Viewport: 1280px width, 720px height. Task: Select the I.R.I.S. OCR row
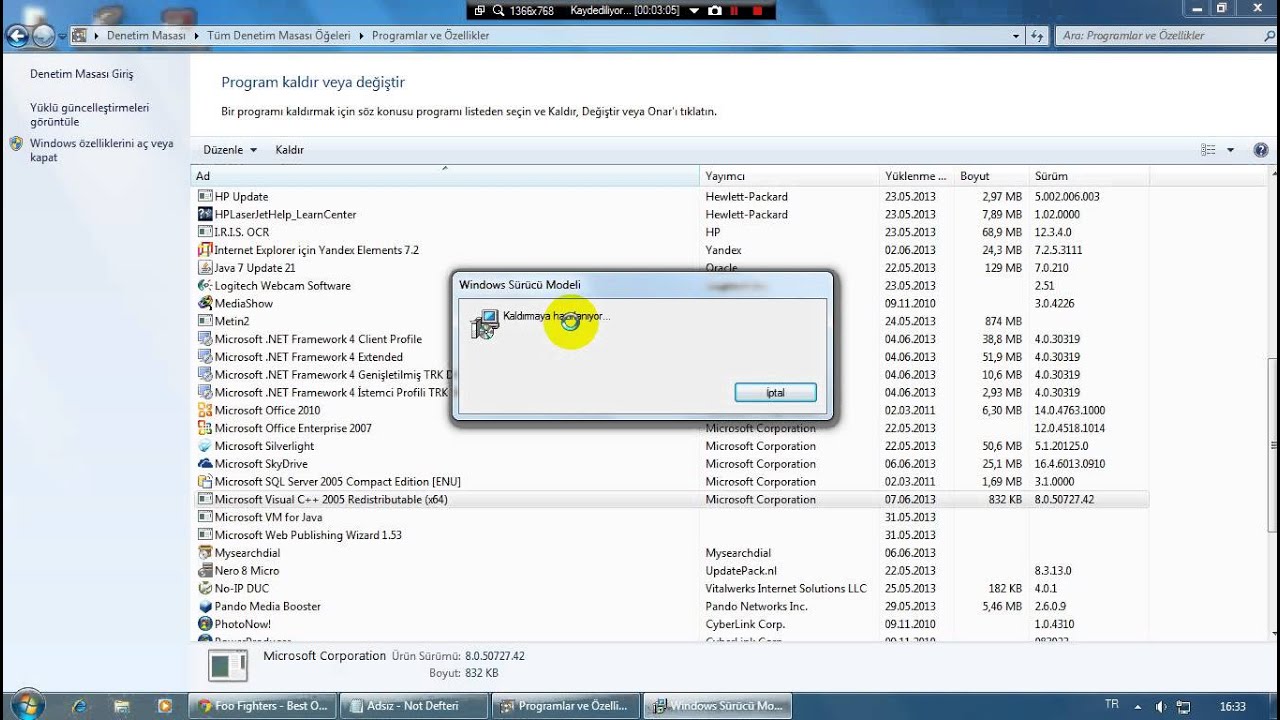[670, 232]
